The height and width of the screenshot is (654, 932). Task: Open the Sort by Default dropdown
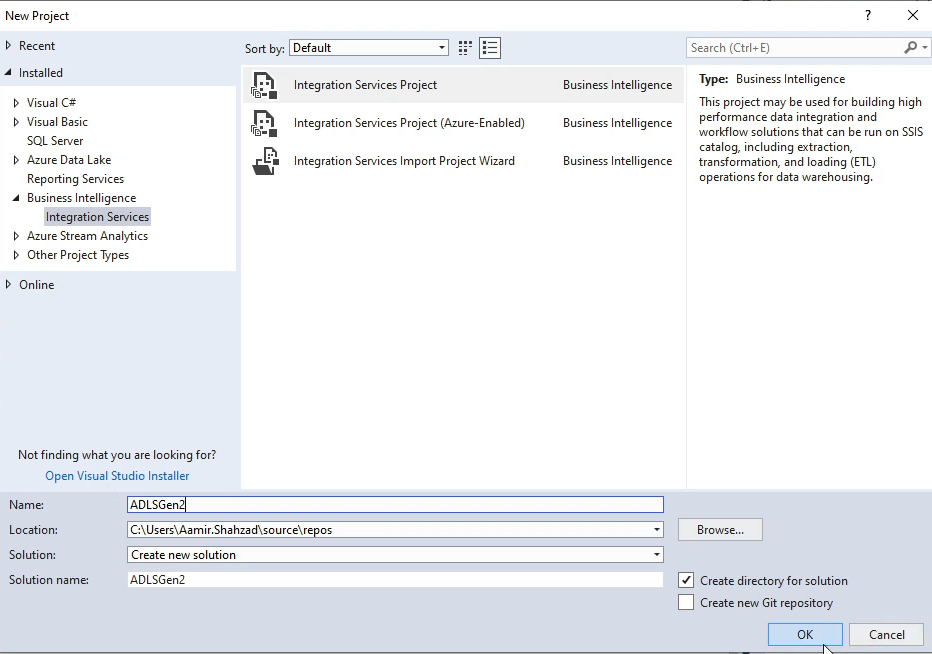tap(442, 47)
